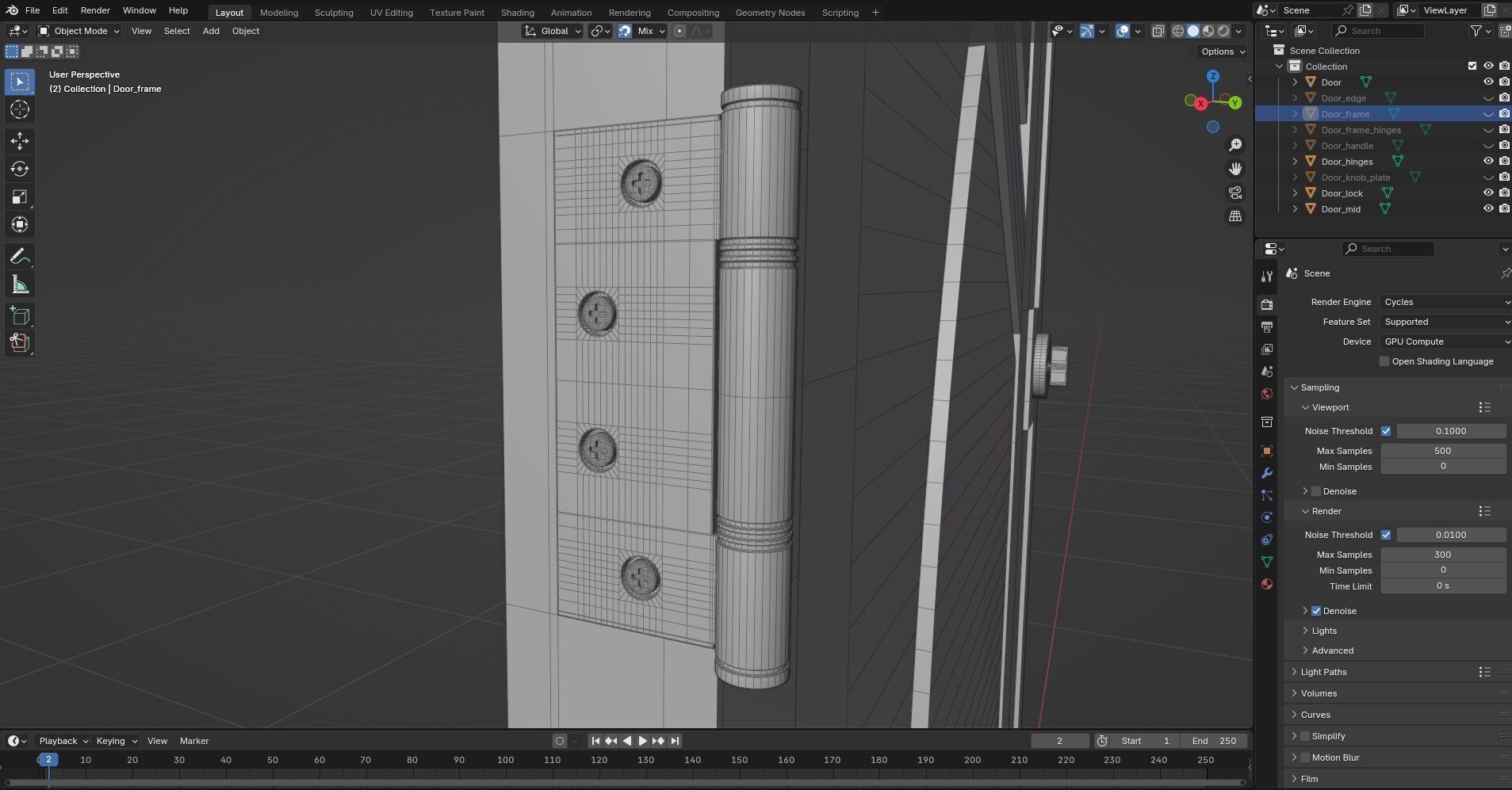This screenshot has height=790, width=1512.
Task: Open the Modifiers properties tab
Action: pyautogui.click(x=1267, y=473)
